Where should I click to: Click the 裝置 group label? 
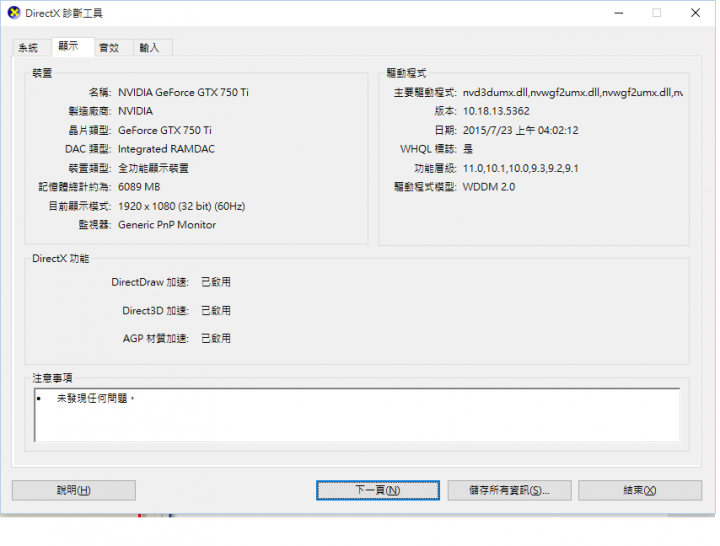(x=42, y=73)
